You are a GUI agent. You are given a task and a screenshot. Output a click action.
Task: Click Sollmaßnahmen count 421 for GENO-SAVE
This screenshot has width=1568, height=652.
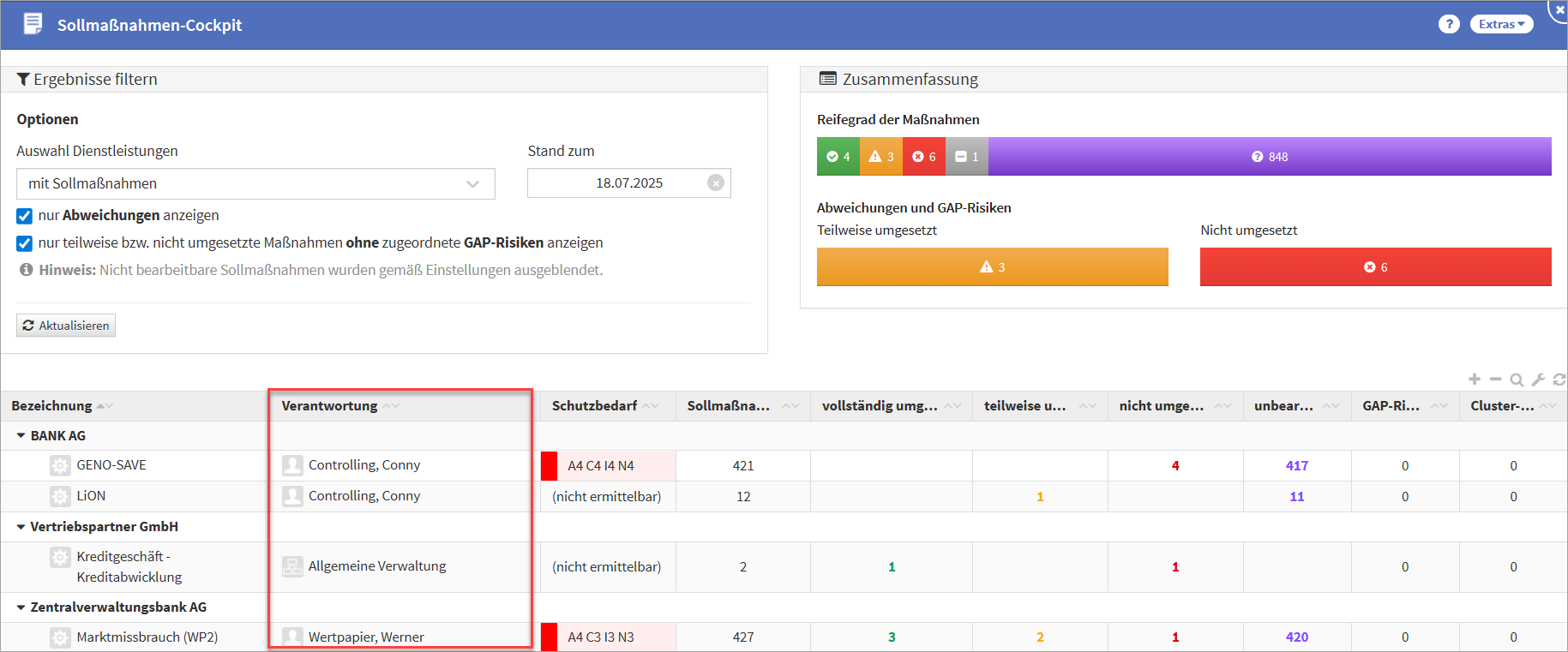[x=743, y=466]
